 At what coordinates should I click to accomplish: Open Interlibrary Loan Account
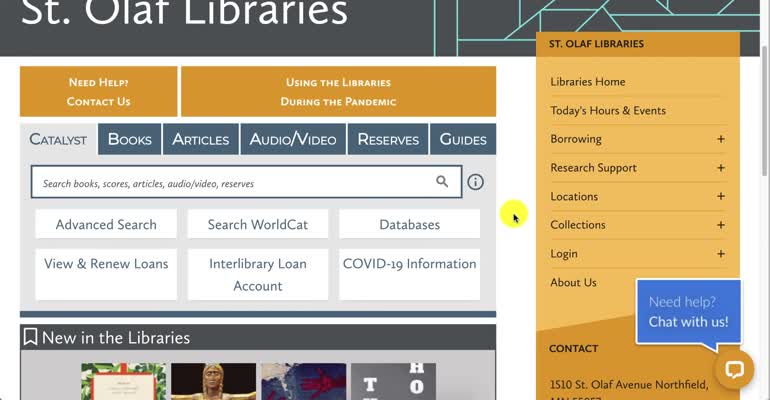click(x=258, y=274)
